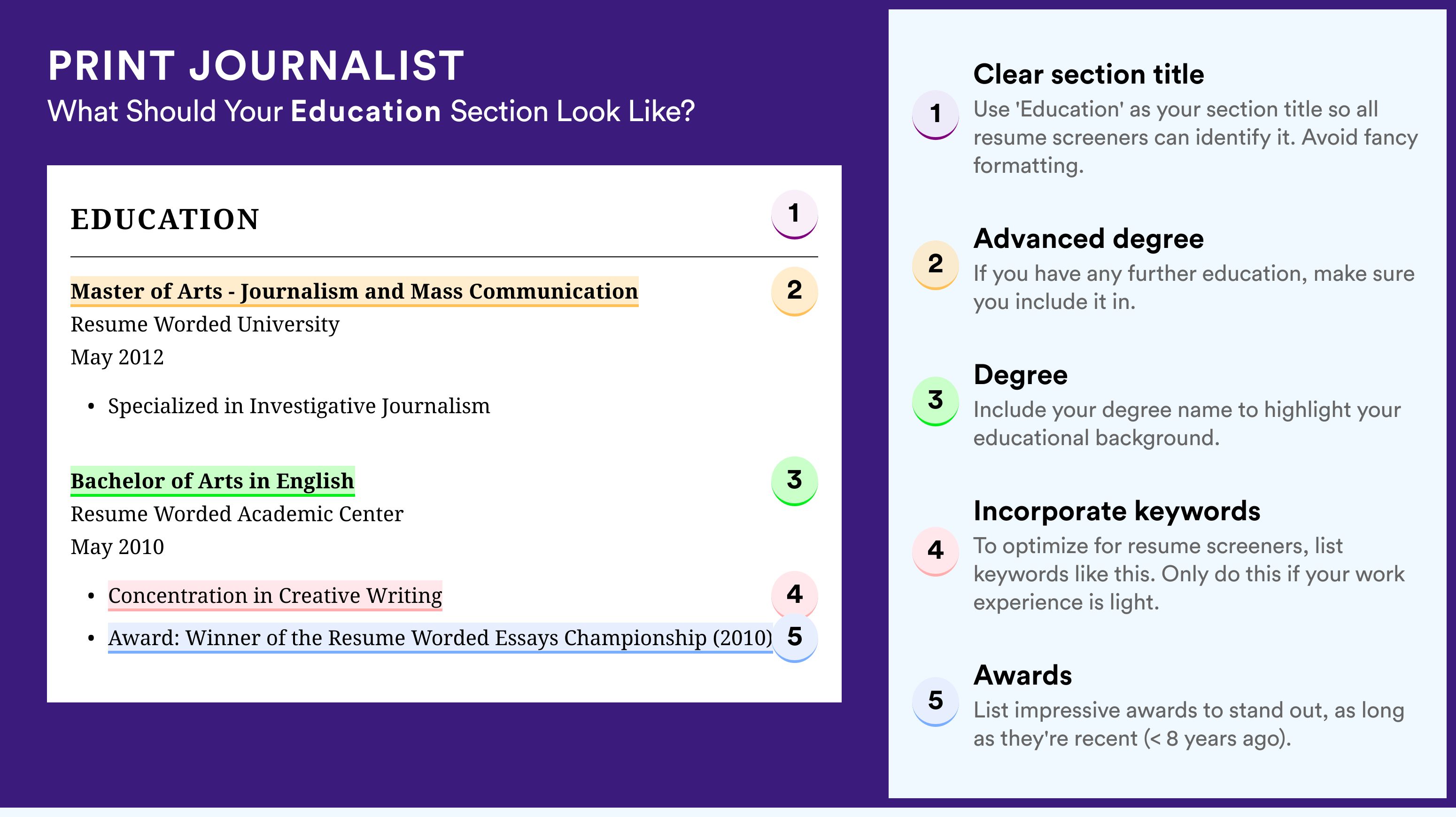Click the purple 1 badge next to Clear section title

[936, 115]
